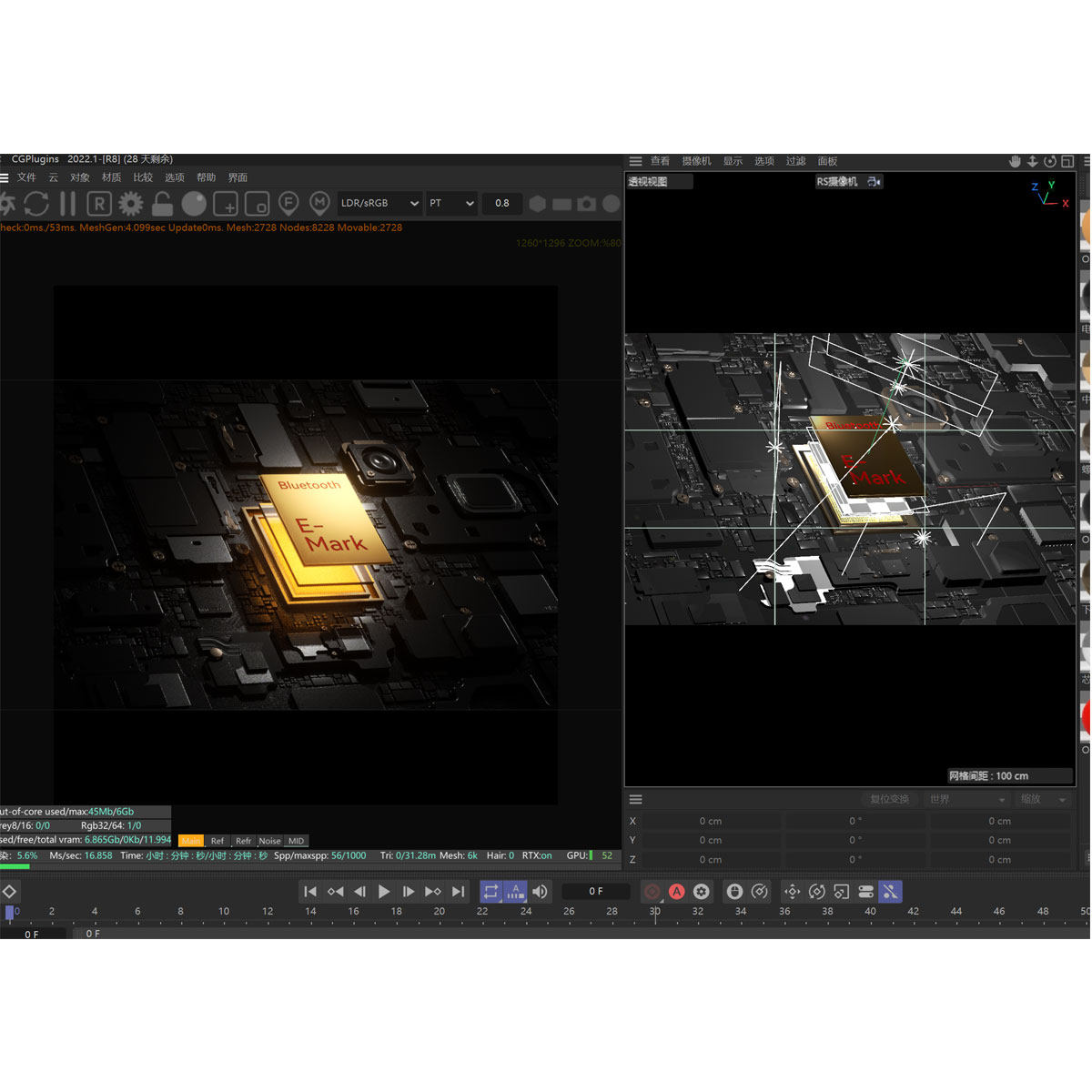
Task: Click the orbit rotate viewport icon
Action: click(1050, 161)
